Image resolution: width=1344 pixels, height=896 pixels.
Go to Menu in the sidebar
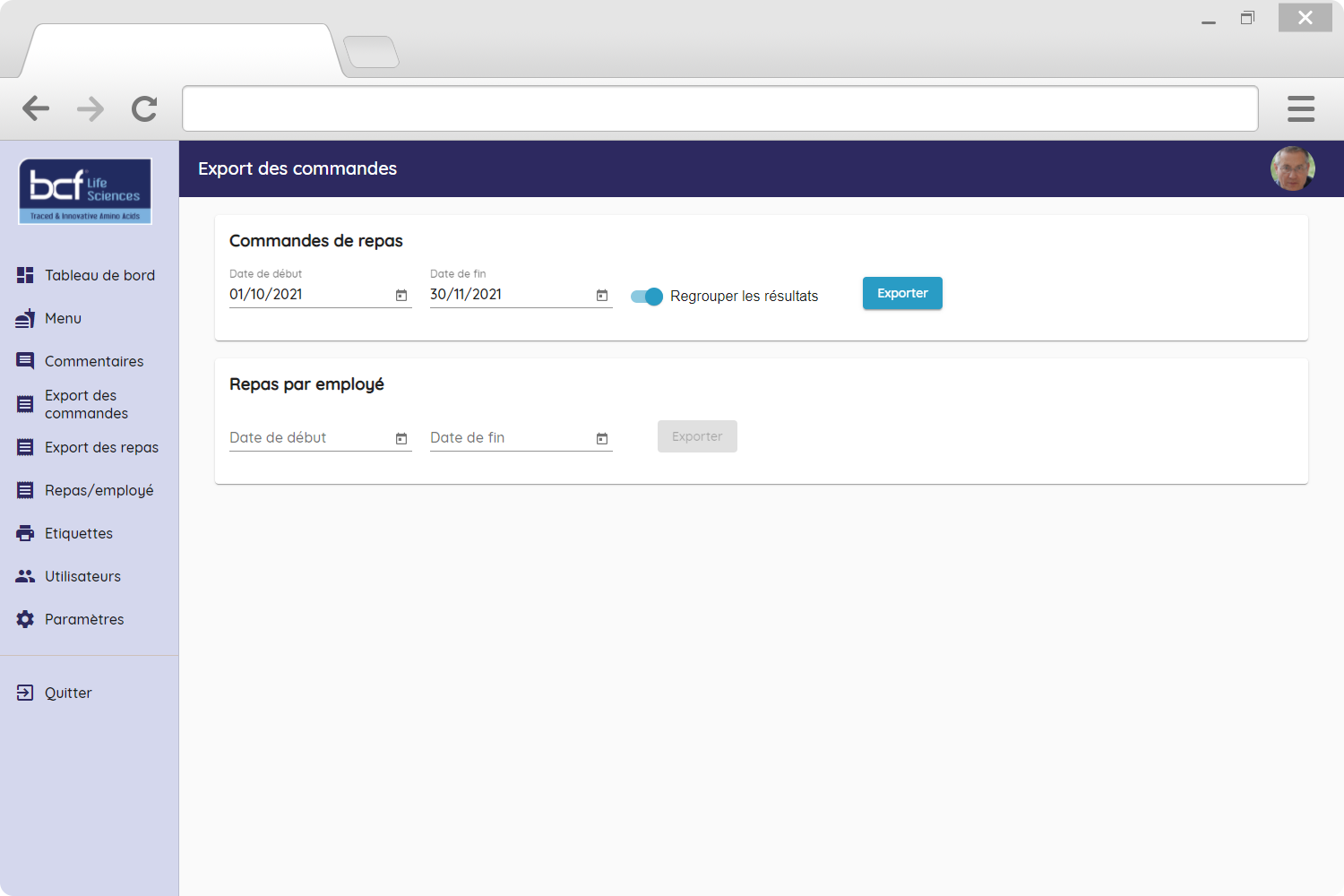point(90,318)
